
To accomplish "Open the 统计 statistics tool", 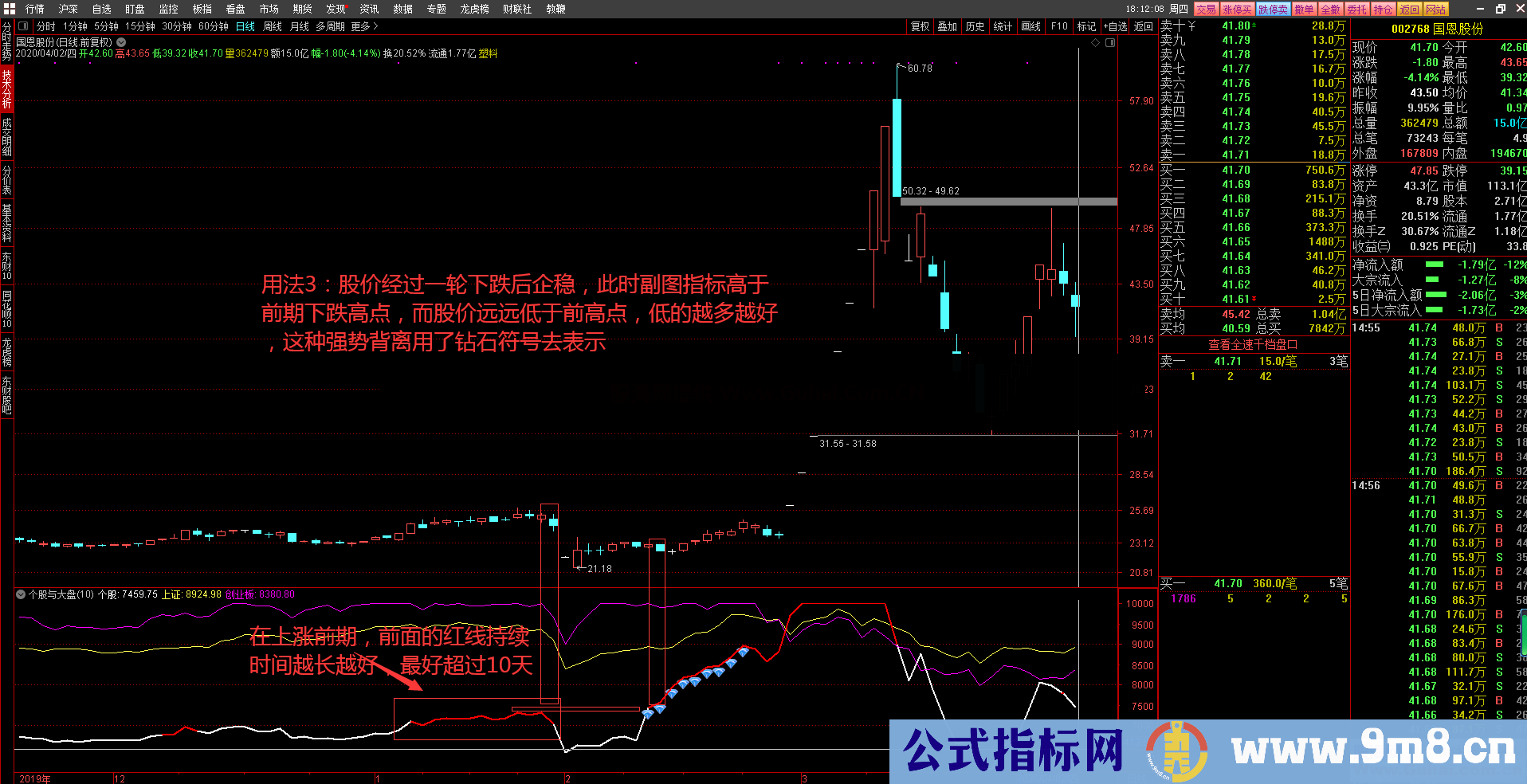I will (x=1003, y=26).
